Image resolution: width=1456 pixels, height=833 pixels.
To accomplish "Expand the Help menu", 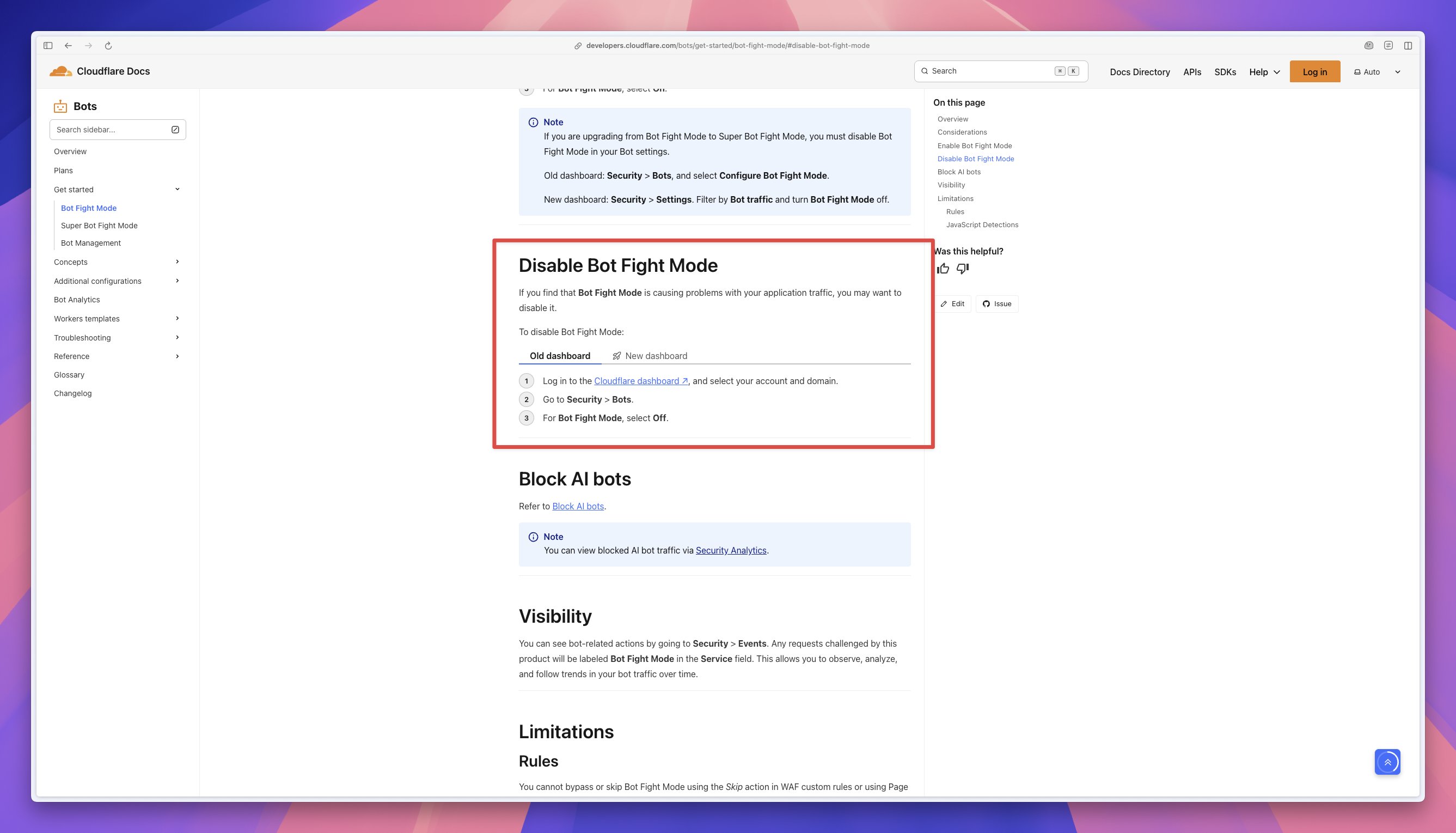I will click(1264, 72).
